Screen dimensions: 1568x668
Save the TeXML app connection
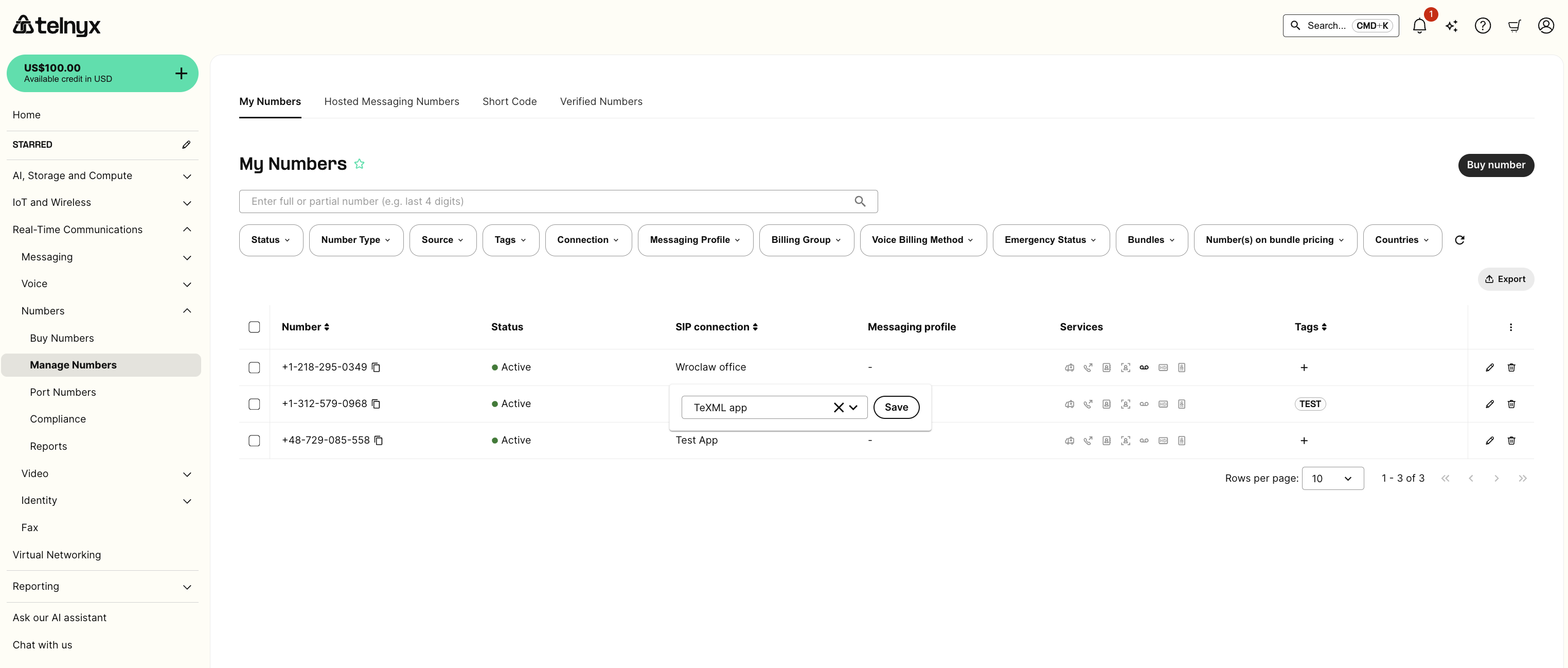coord(896,408)
